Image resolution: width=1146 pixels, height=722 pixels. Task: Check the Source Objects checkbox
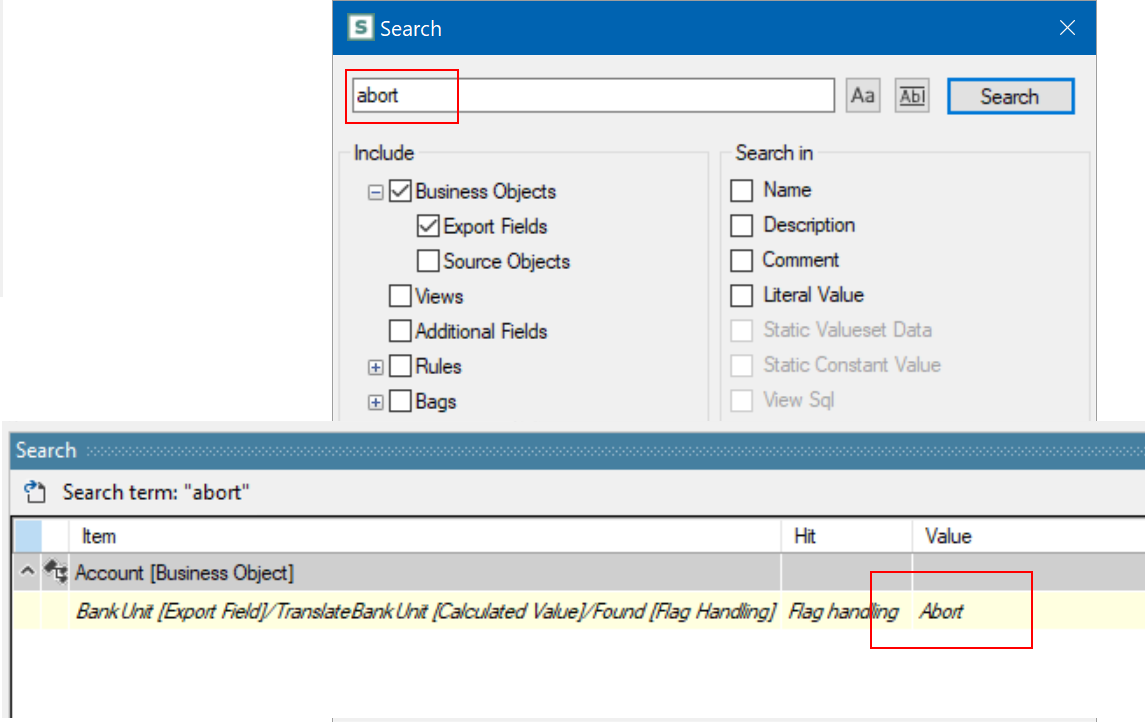(x=428, y=261)
